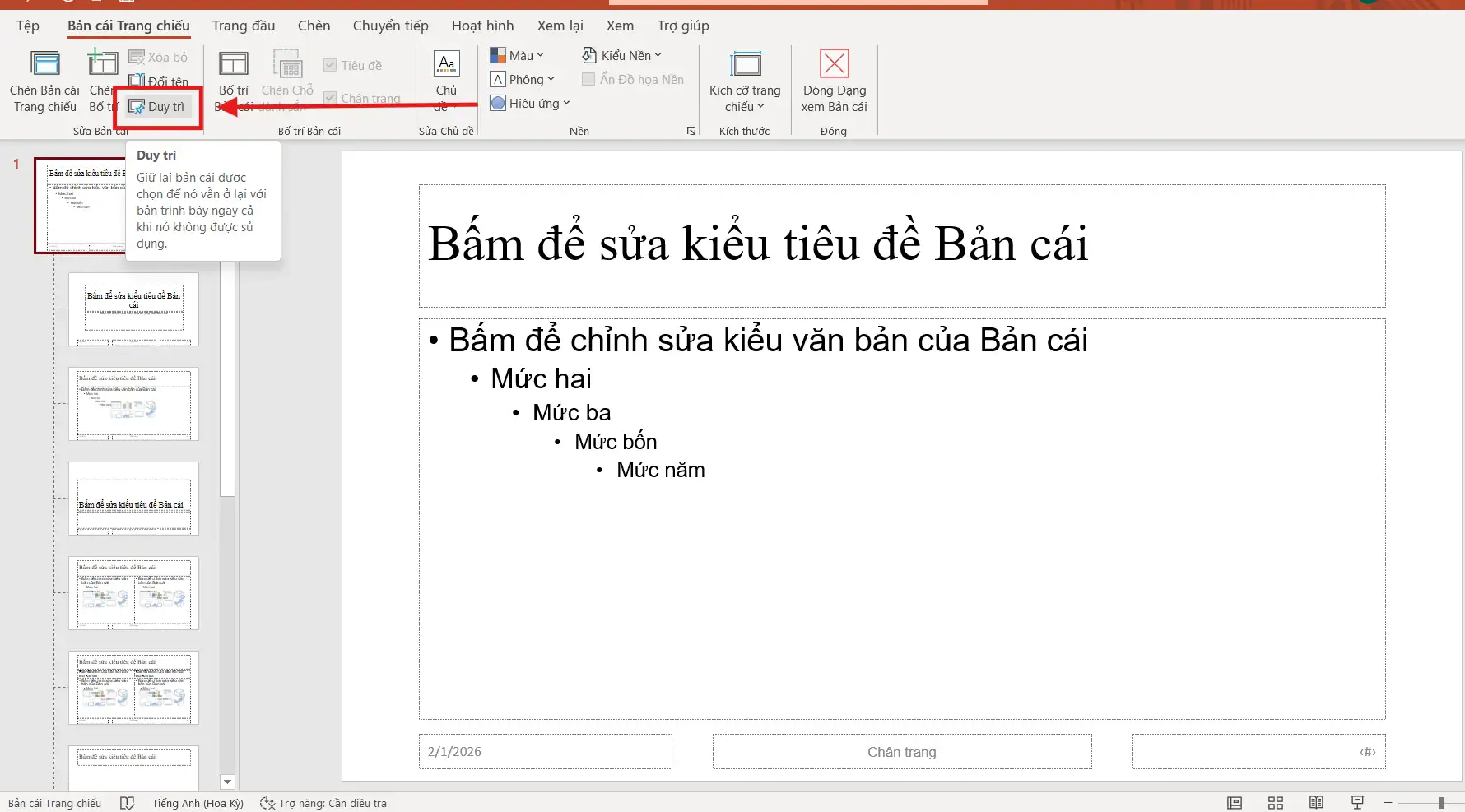The height and width of the screenshot is (812, 1465).
Task: Start Slide Show from the status bar
Action: point(1356,802)
